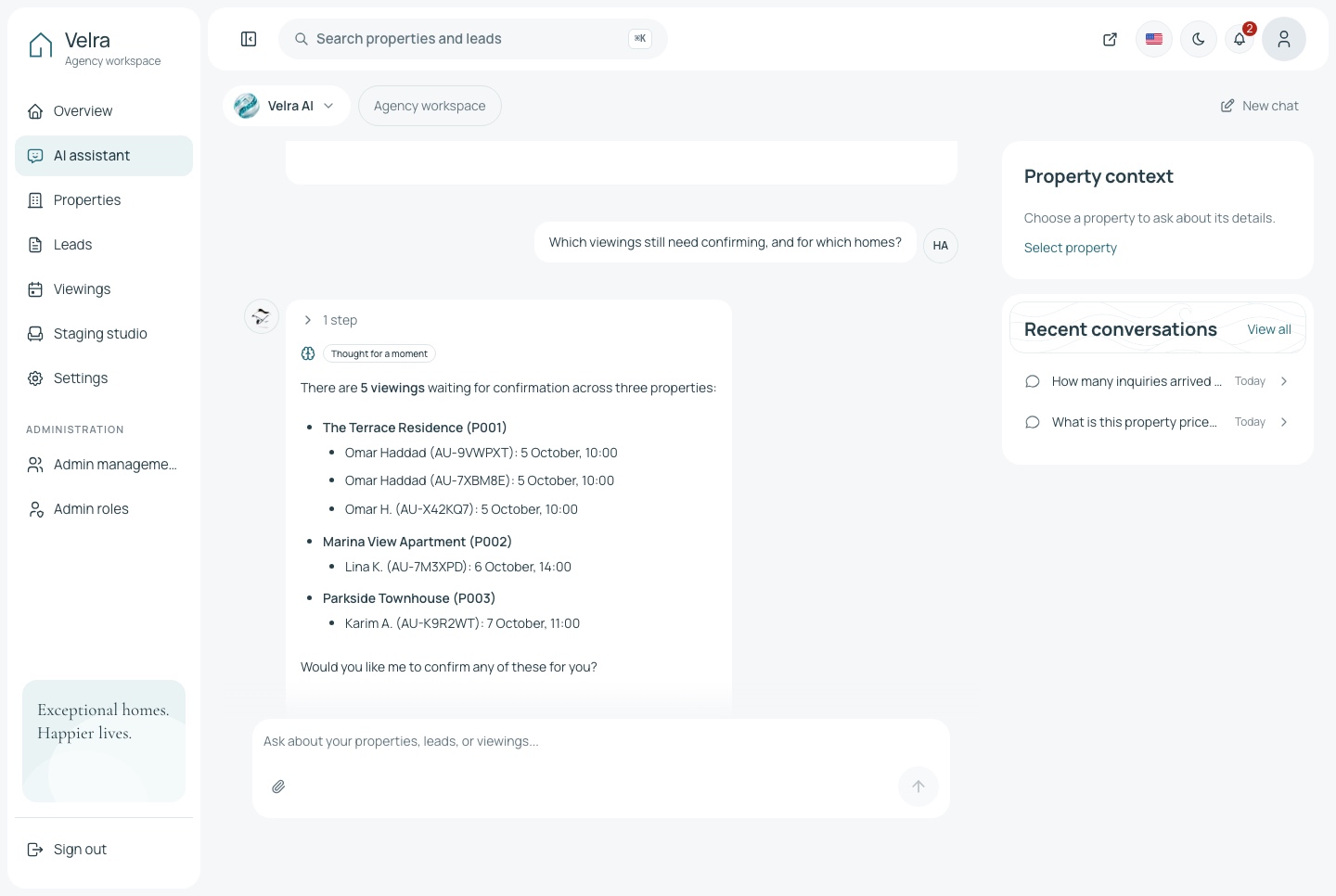Screen dimensions: 1336x896
Task: Click 'The Terrace Residence (P001)' heading
Action: (x=415, y=428)
